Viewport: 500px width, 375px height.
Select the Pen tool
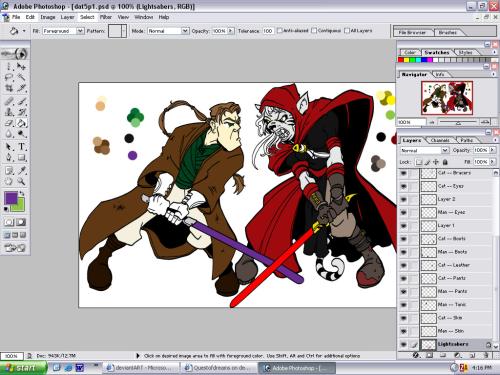(9, 158)
